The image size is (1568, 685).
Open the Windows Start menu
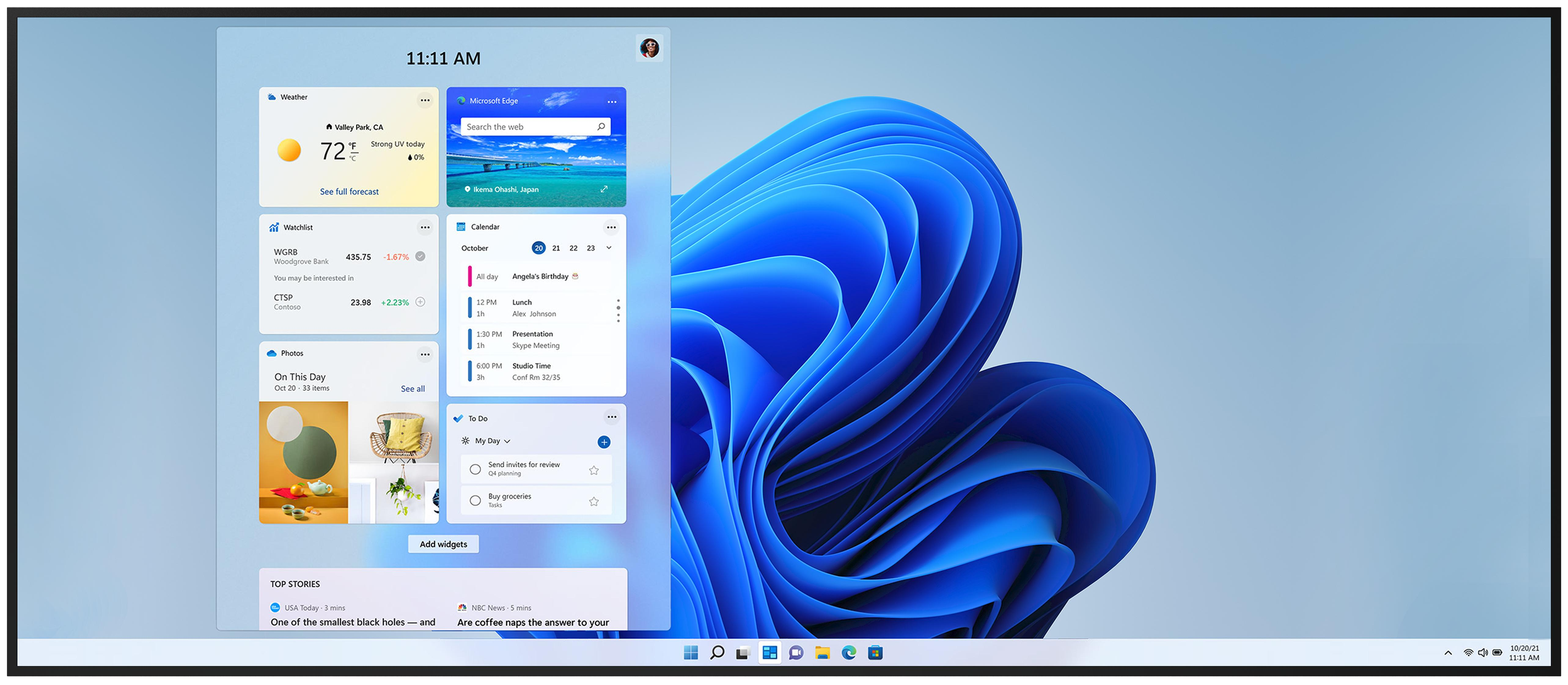coord(690,653)
